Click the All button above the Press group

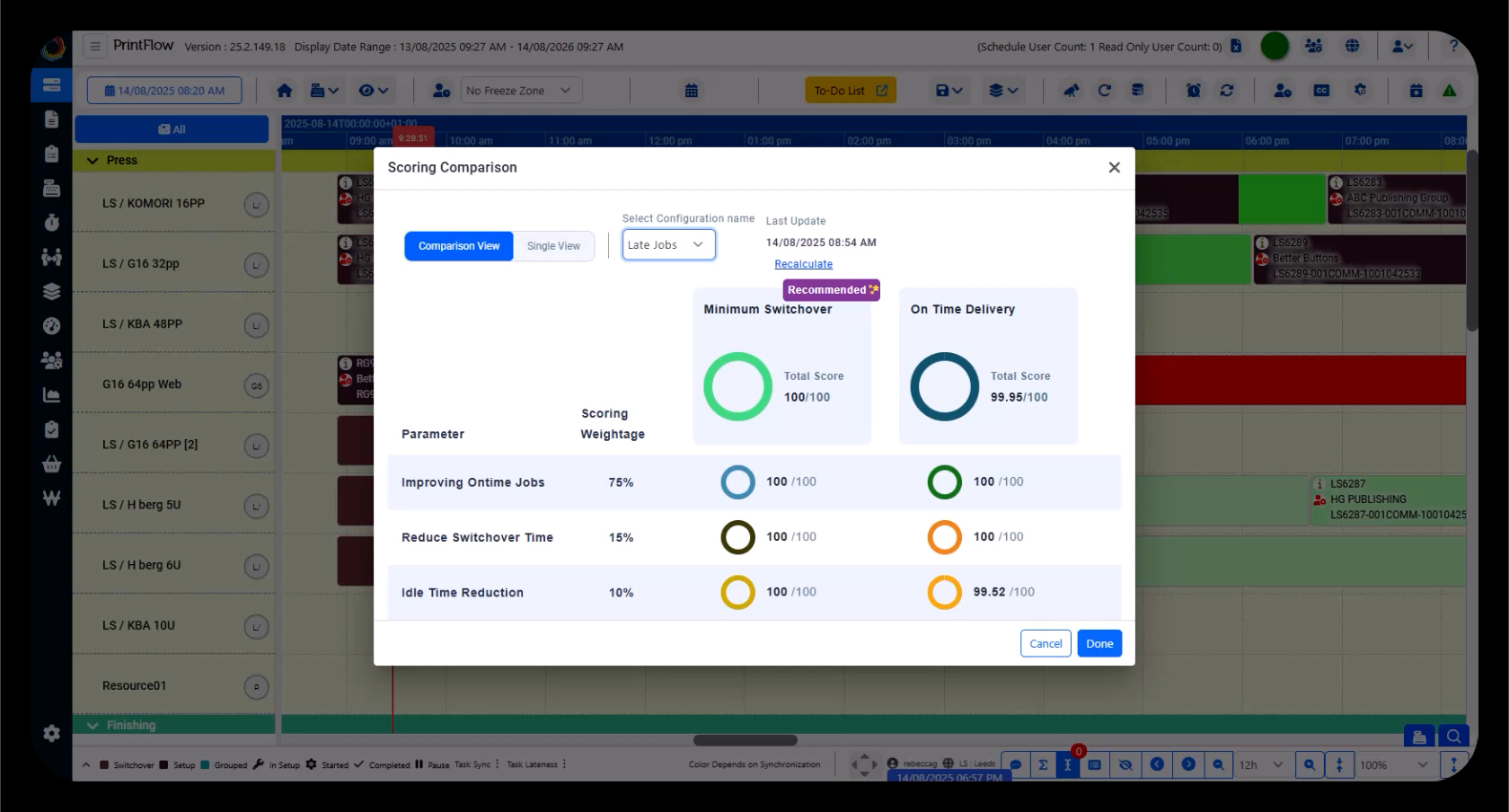click(x=172, y=128)
